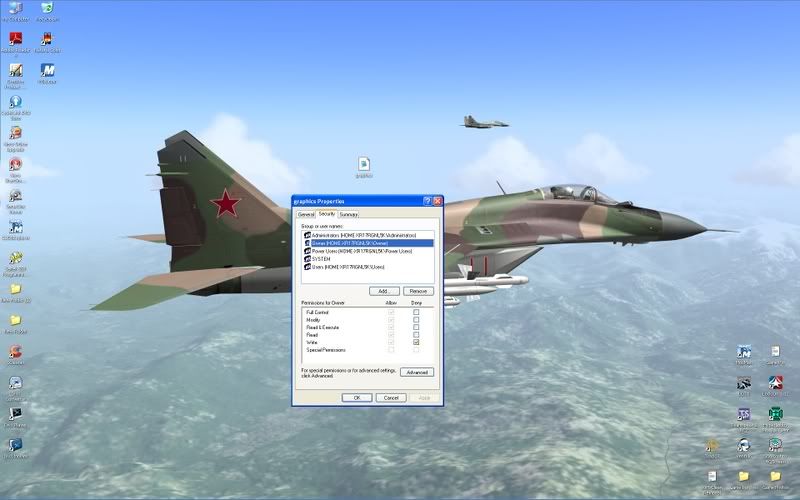Screen dimensions: 800x500
Task: Open the Advanced permissions settings button
Action: (x=417, y=372)
